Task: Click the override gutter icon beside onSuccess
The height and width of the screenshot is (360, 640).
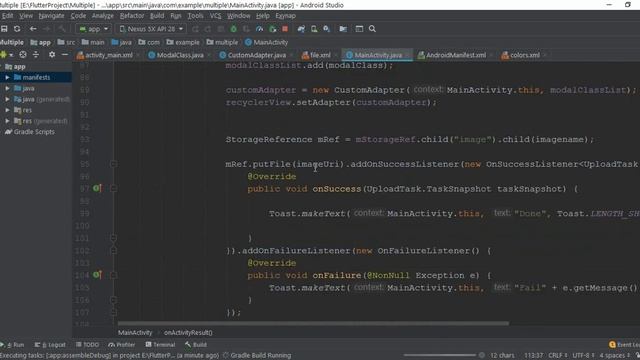Action: [97, 189]
